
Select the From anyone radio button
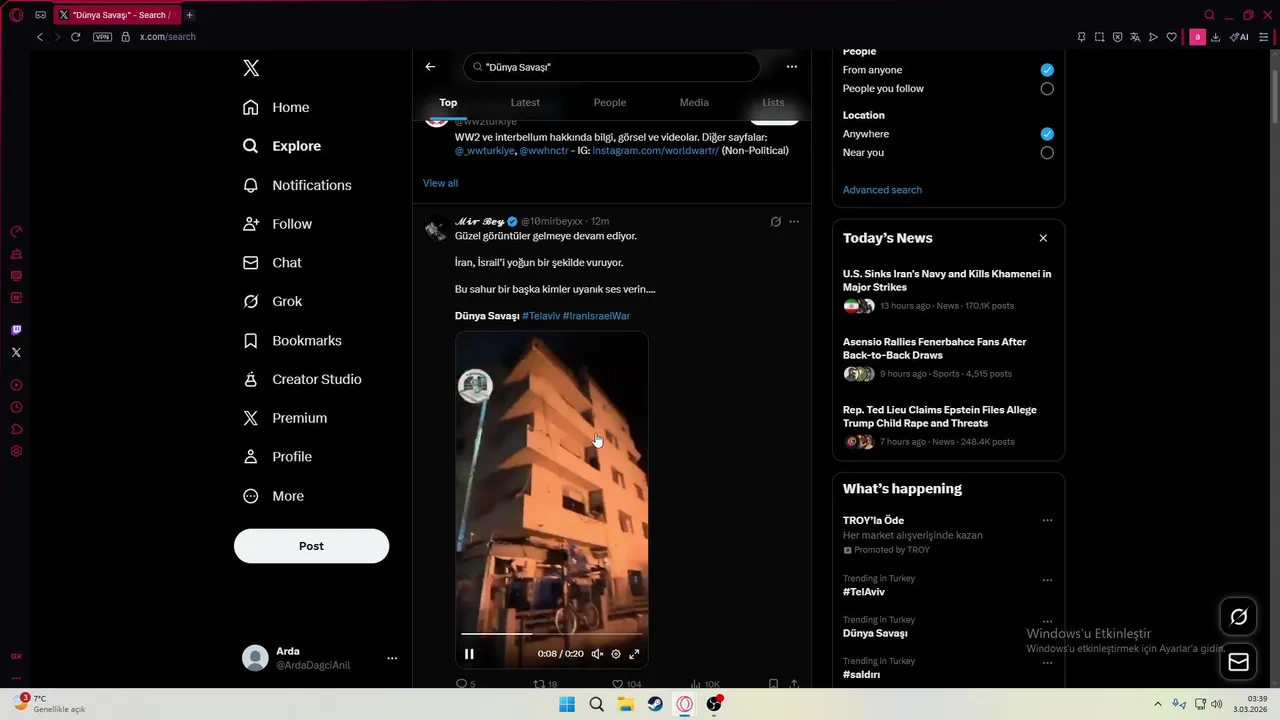coord(1047,70)
